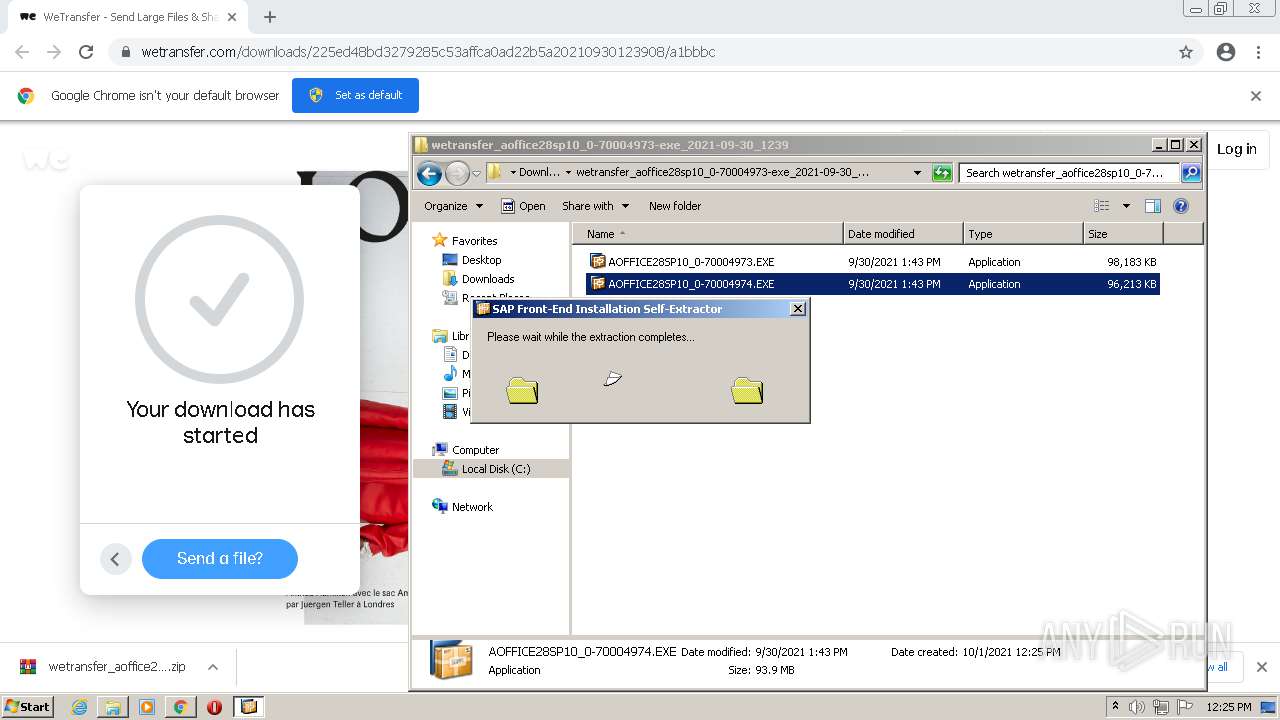This screenshot has width=1280, height=720.
Task: Go back in the Explorer window
Action: tap(429, 173)
